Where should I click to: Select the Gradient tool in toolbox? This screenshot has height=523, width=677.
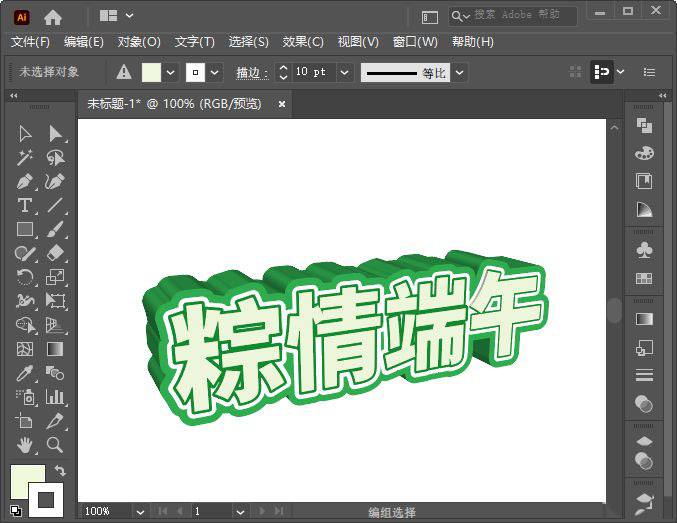55,349
